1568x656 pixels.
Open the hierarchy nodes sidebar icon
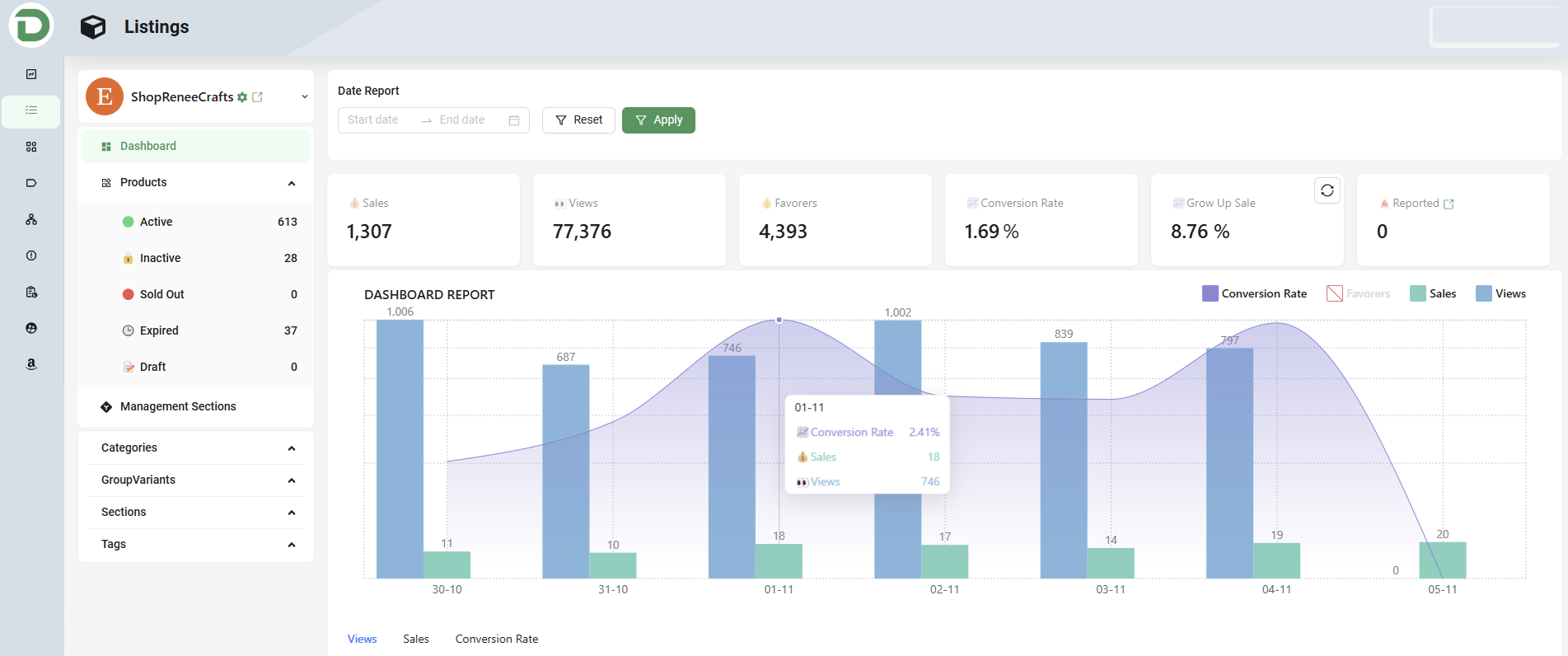31,219
